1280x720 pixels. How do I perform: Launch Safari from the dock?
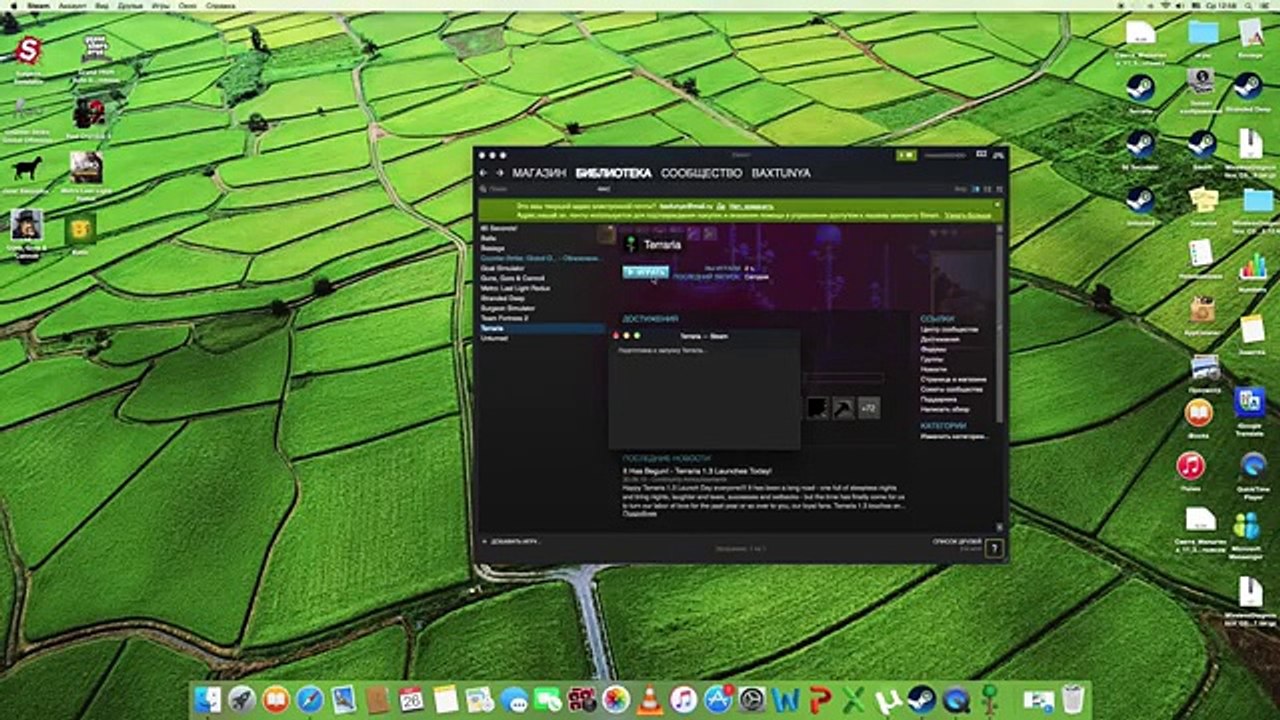coord(309,699)
